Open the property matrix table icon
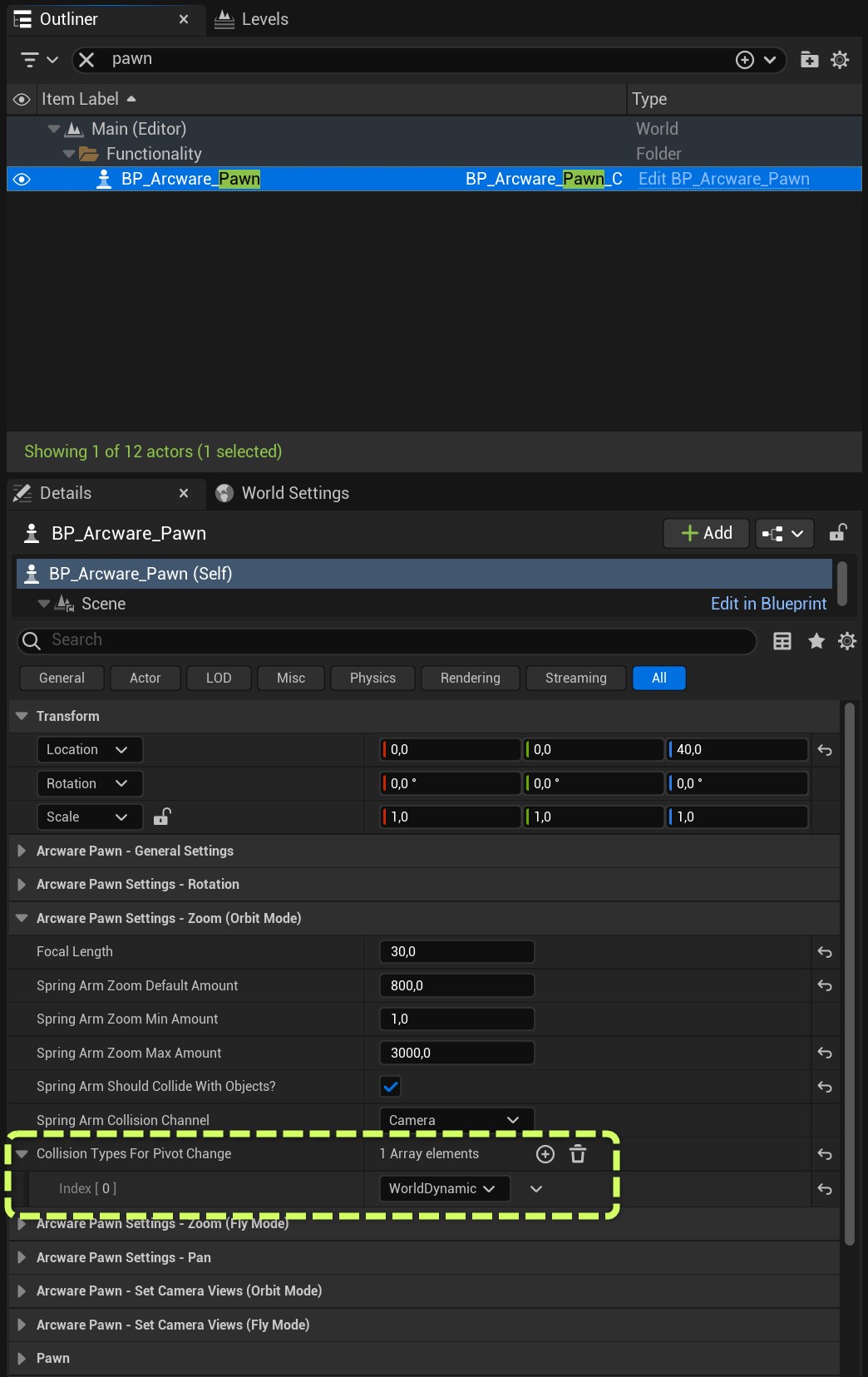The image size is (868, 1377). [x=782, y=640]
